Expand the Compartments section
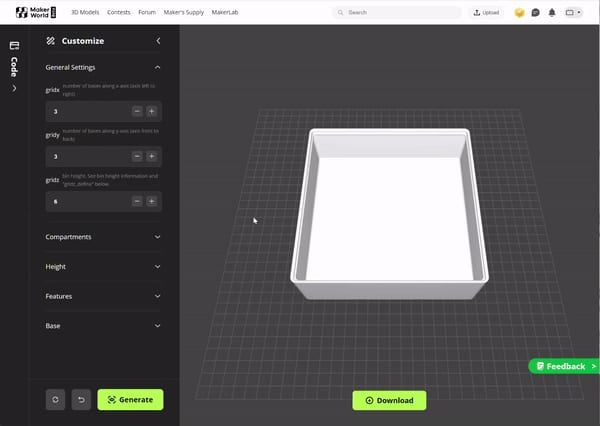 pyautogui.click(x=103, y=237)
